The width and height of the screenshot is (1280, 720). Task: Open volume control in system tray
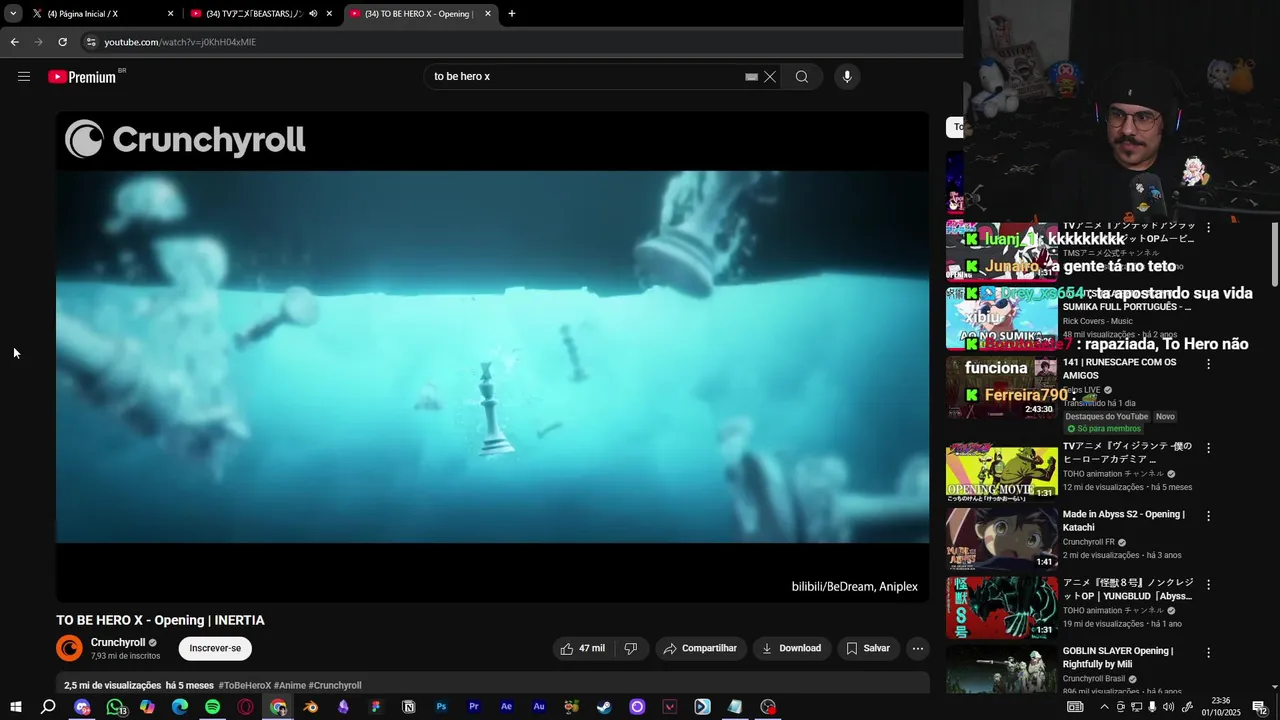1169,707
